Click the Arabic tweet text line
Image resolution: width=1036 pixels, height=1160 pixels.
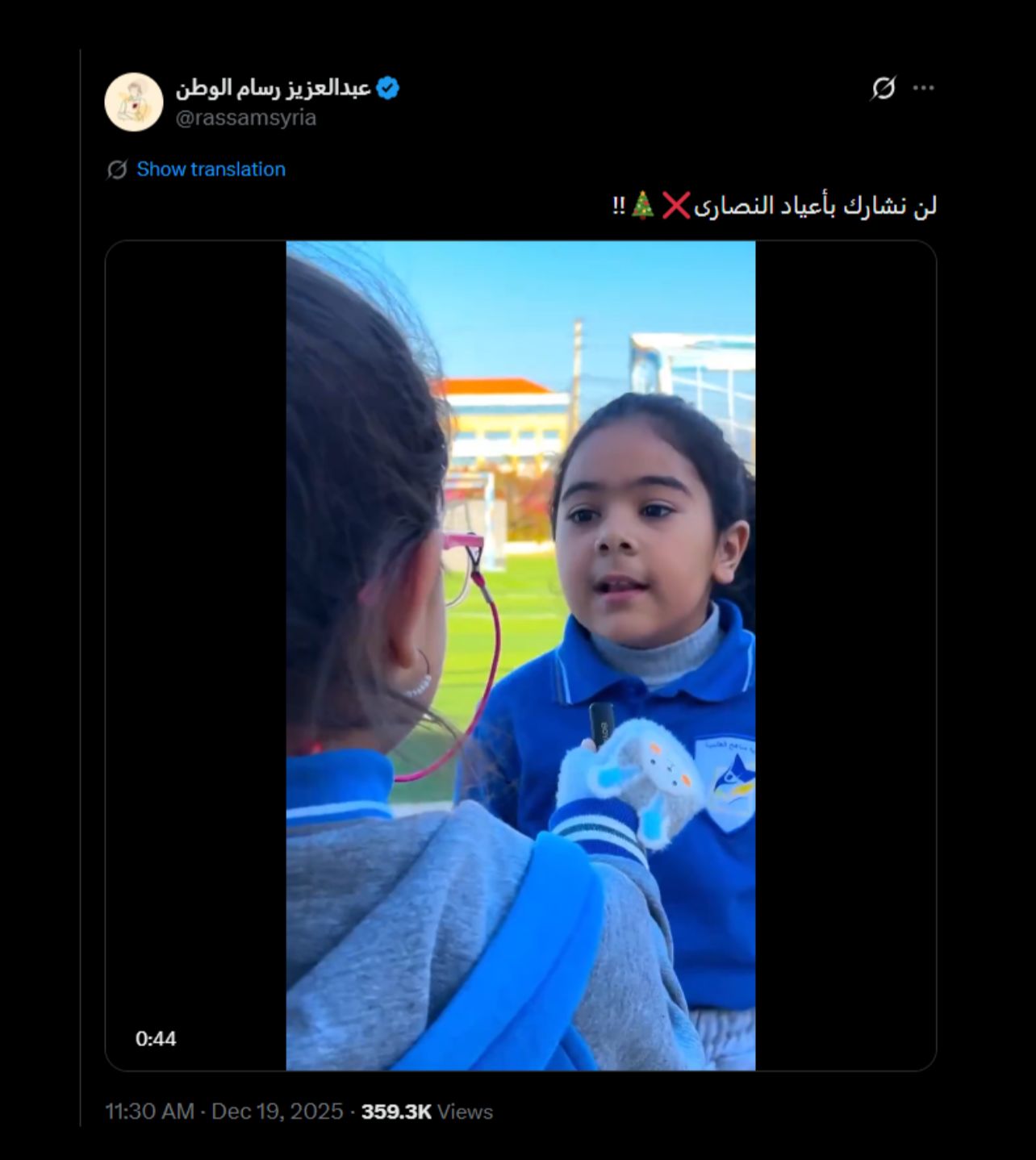pos(774,206)
